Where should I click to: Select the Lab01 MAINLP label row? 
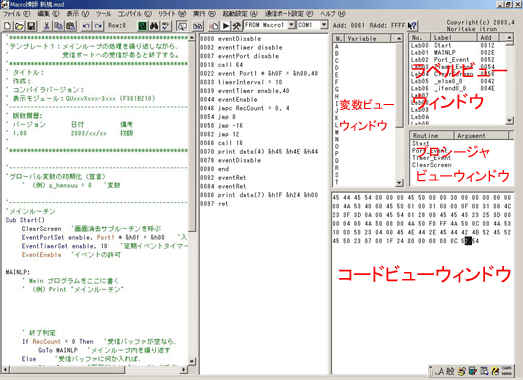[x=457, y=52]
